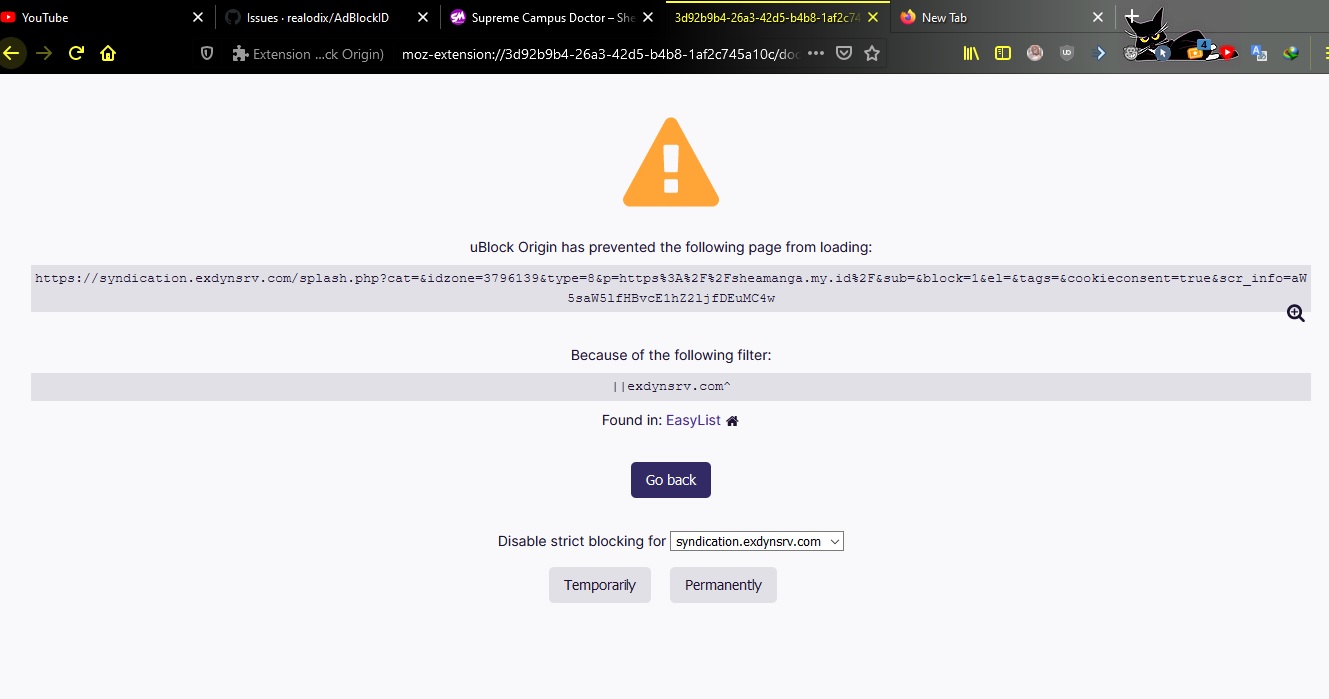Open the Firefox Library bookshelf icon

coord(971,52)
